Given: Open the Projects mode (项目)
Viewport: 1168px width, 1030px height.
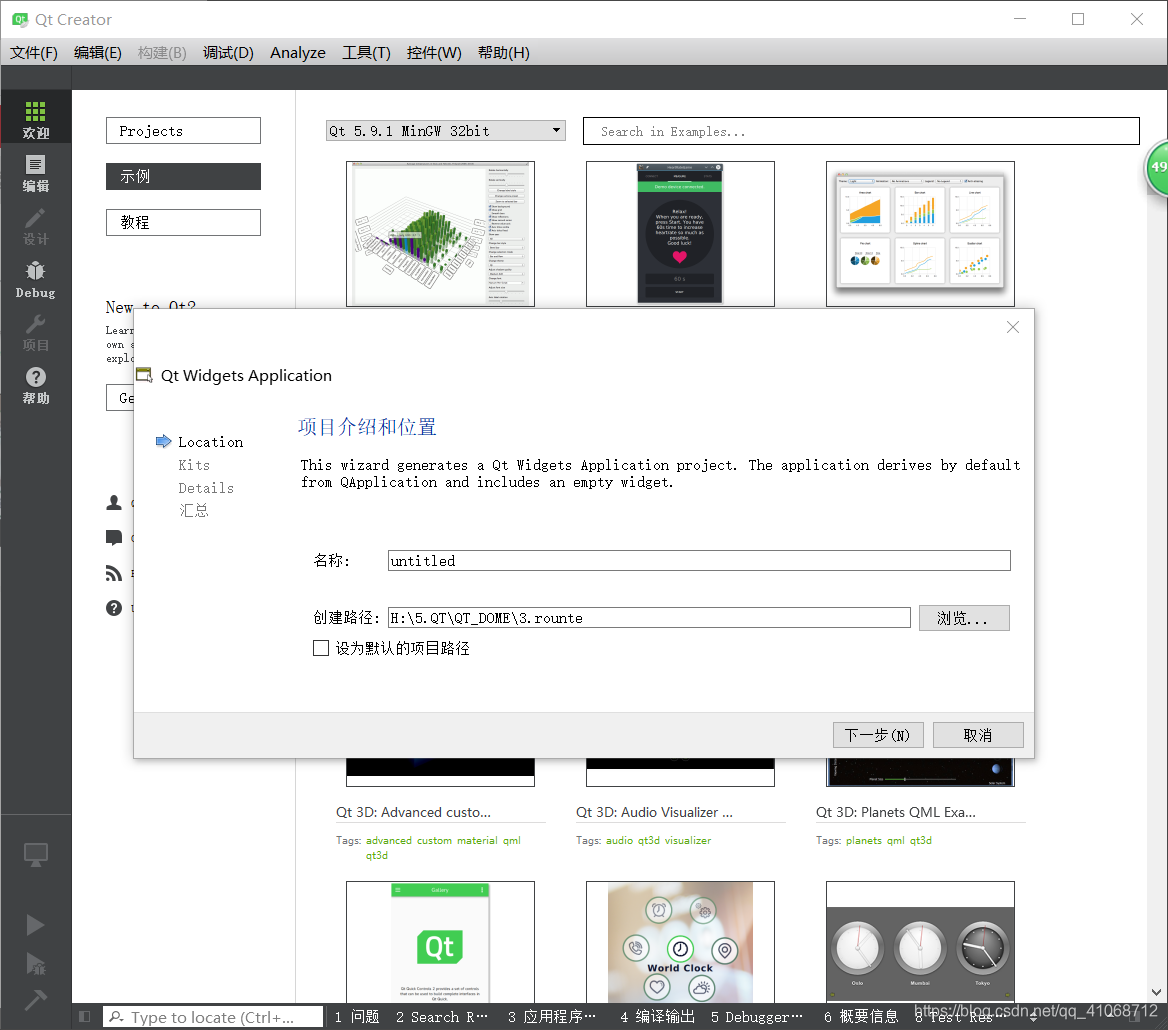Looking at the screenshot, I should click(36, 333).
